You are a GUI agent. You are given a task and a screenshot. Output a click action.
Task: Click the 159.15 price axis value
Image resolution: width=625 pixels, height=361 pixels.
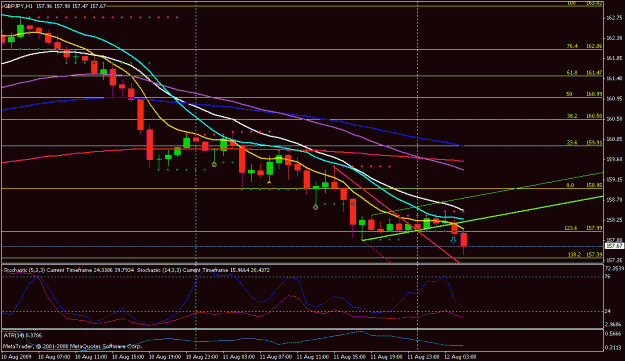coord(614,180)
